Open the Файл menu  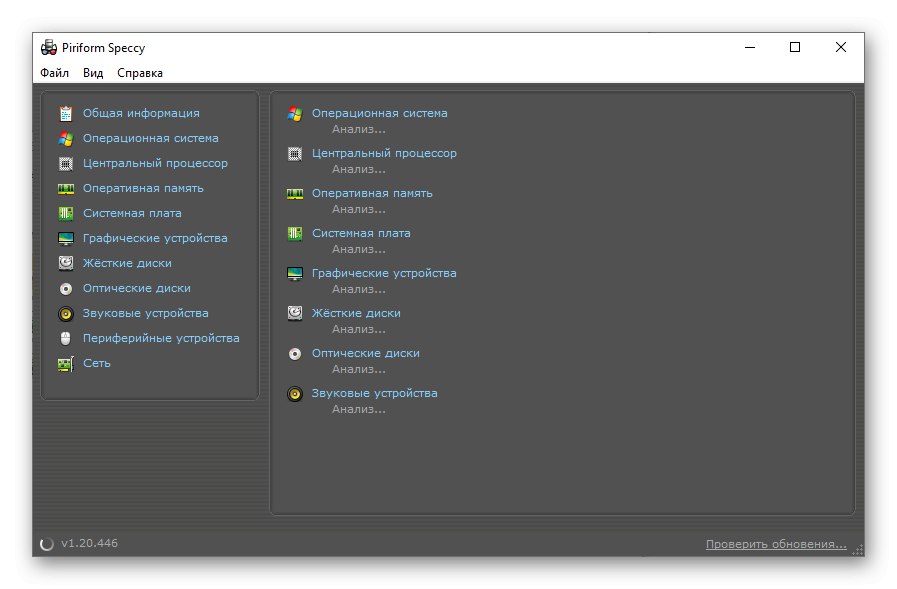[x=55, y=73]
